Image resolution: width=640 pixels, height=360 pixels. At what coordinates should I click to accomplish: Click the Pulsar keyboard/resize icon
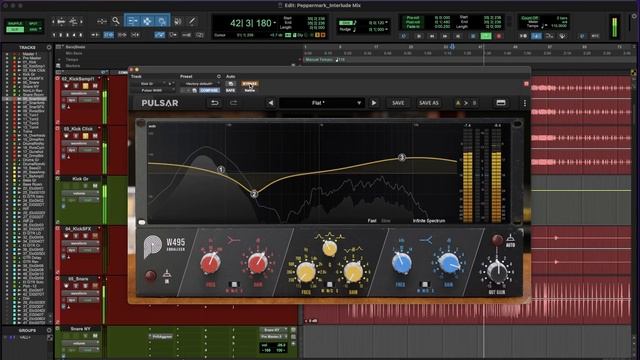point(501,103)
